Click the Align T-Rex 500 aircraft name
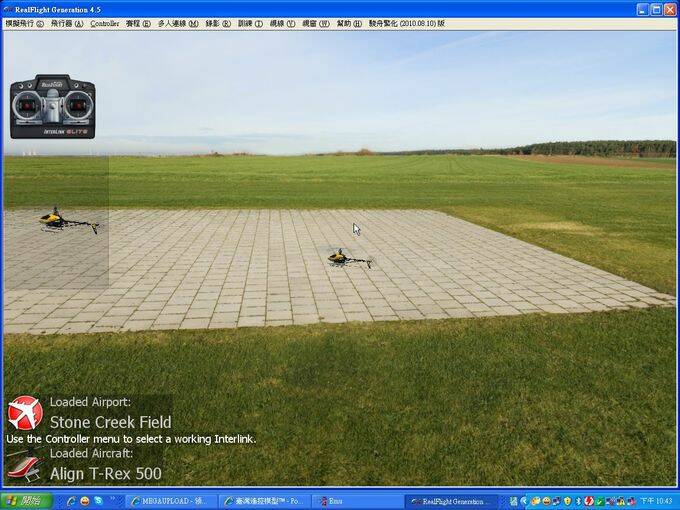Screen dimensions: 680x510 click(106, 474)
